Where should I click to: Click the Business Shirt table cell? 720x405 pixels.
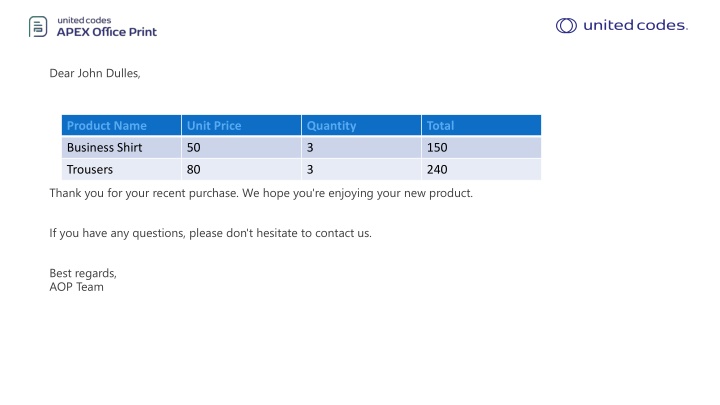point(122,147)
